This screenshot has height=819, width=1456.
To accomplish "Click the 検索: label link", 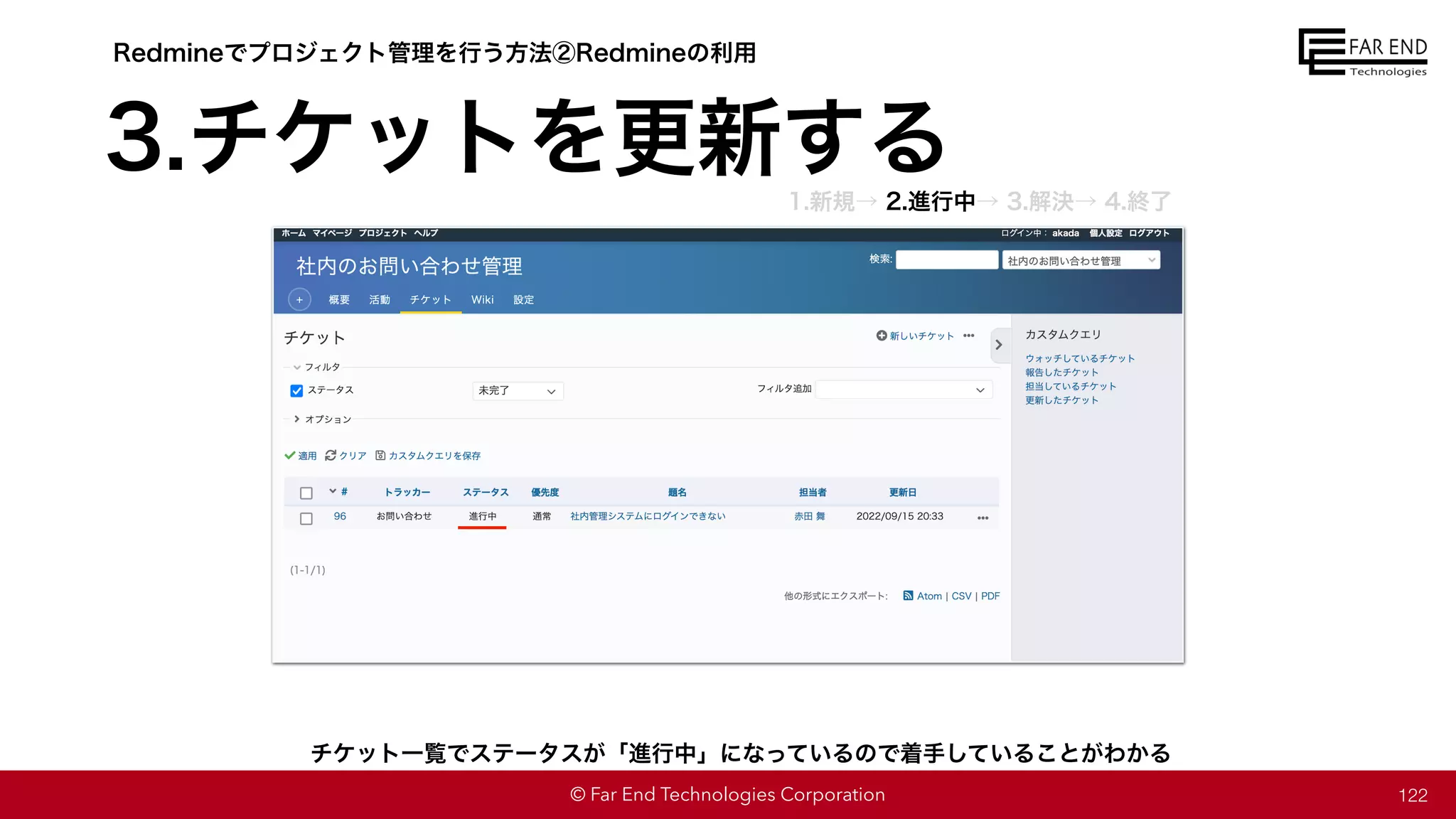I will click(x=881, y=259).
